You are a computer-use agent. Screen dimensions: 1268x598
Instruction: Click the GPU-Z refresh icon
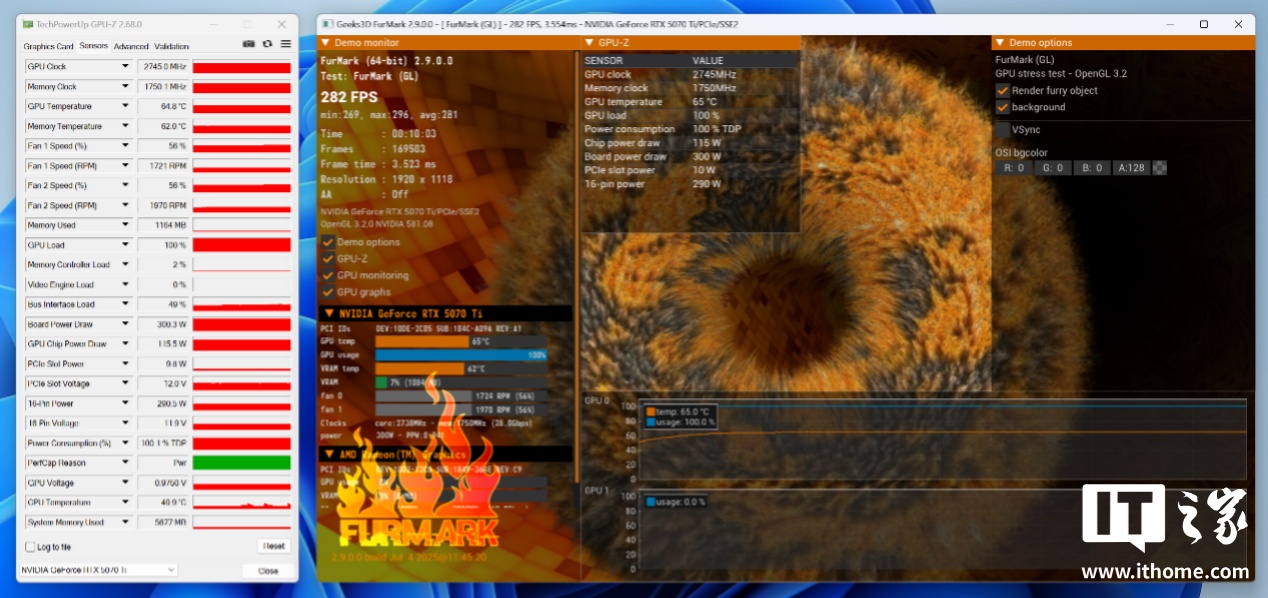267,44
